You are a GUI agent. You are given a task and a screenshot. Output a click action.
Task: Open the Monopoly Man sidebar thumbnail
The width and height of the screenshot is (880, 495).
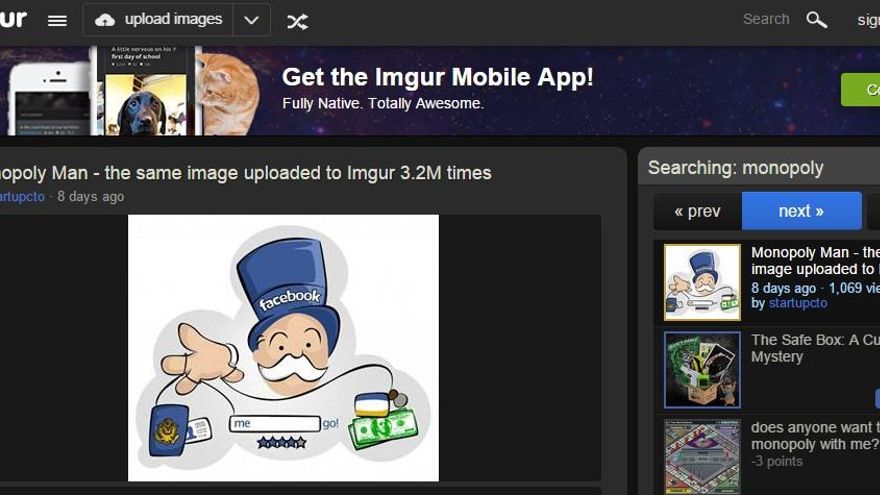click(x=702, y=282)
